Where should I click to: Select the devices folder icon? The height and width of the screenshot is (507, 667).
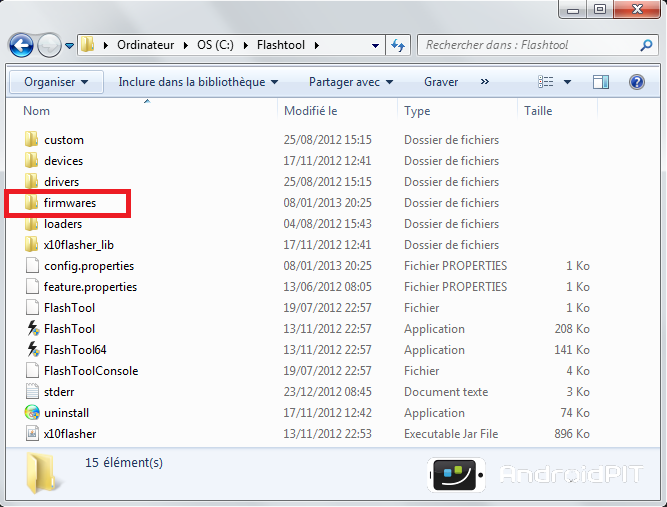click(x=31, y=160)
